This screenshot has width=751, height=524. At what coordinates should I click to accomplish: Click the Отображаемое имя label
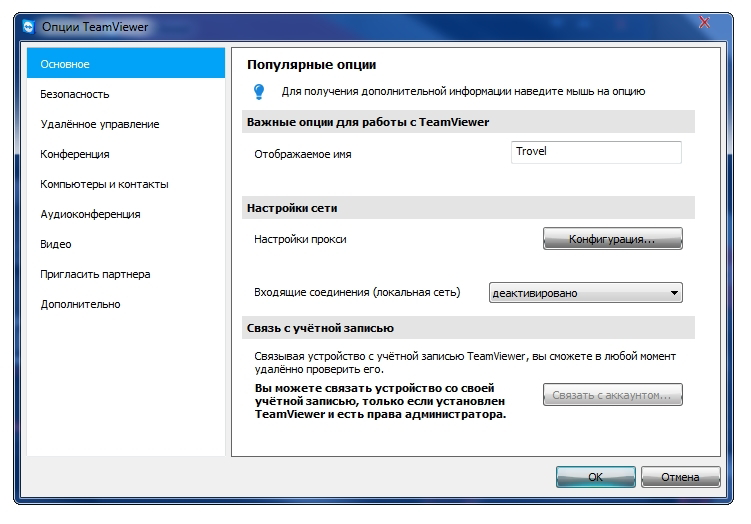tap(303, 154)
